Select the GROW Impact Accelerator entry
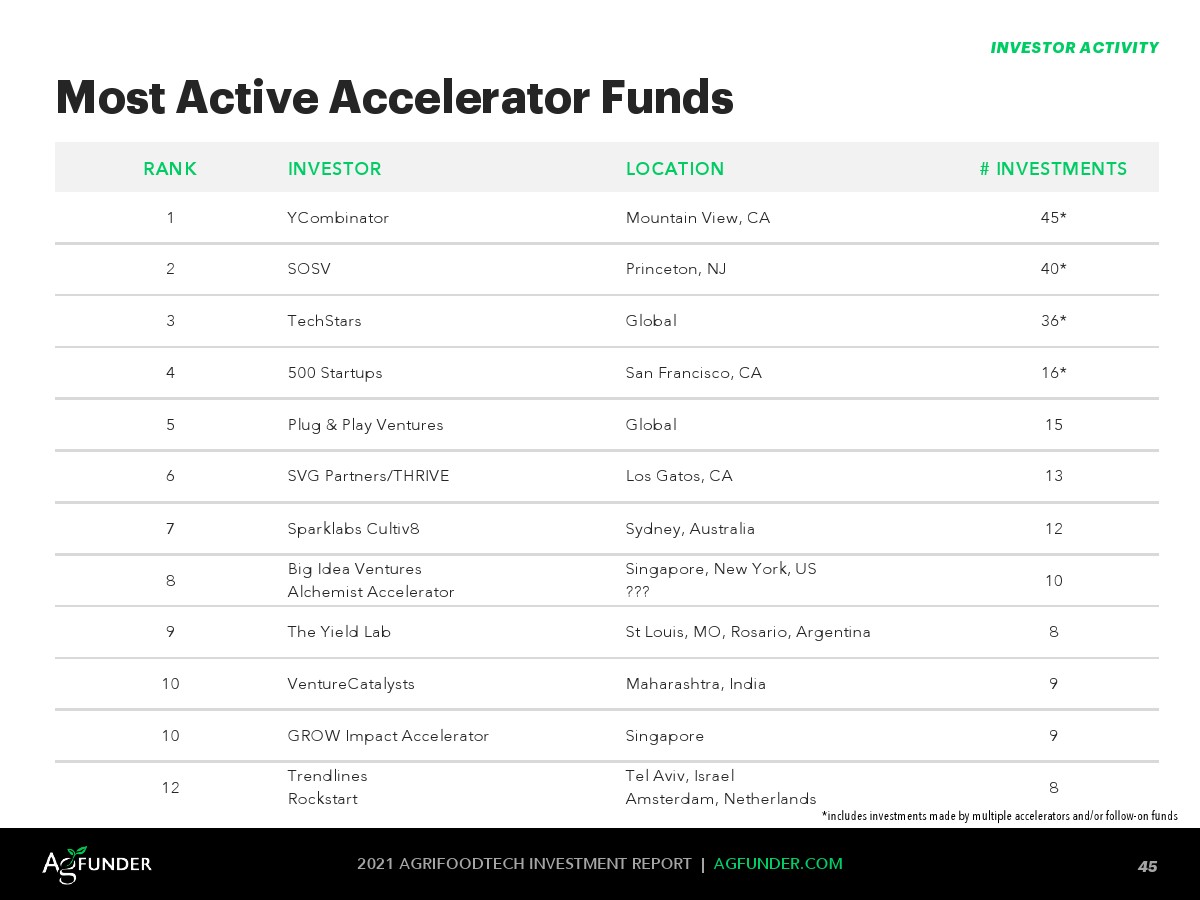The height and width of the screenshot is (900, 1200). coord(388,736)
